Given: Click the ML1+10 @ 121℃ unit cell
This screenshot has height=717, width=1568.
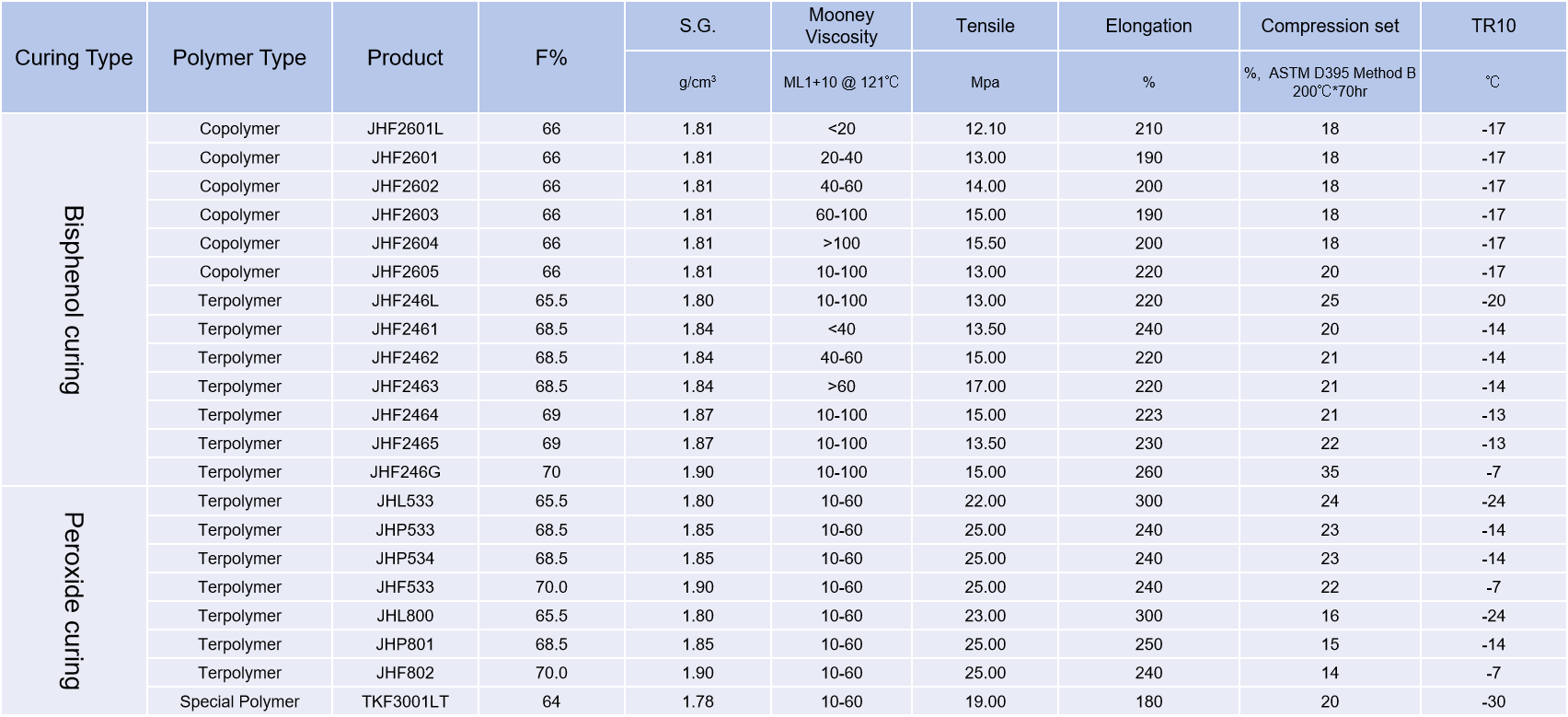Looking at the screenshot, I should pos(841,82).
